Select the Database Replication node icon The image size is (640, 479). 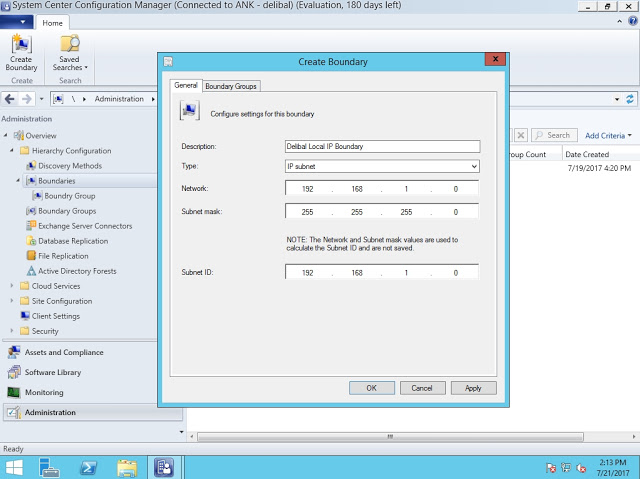29,241
